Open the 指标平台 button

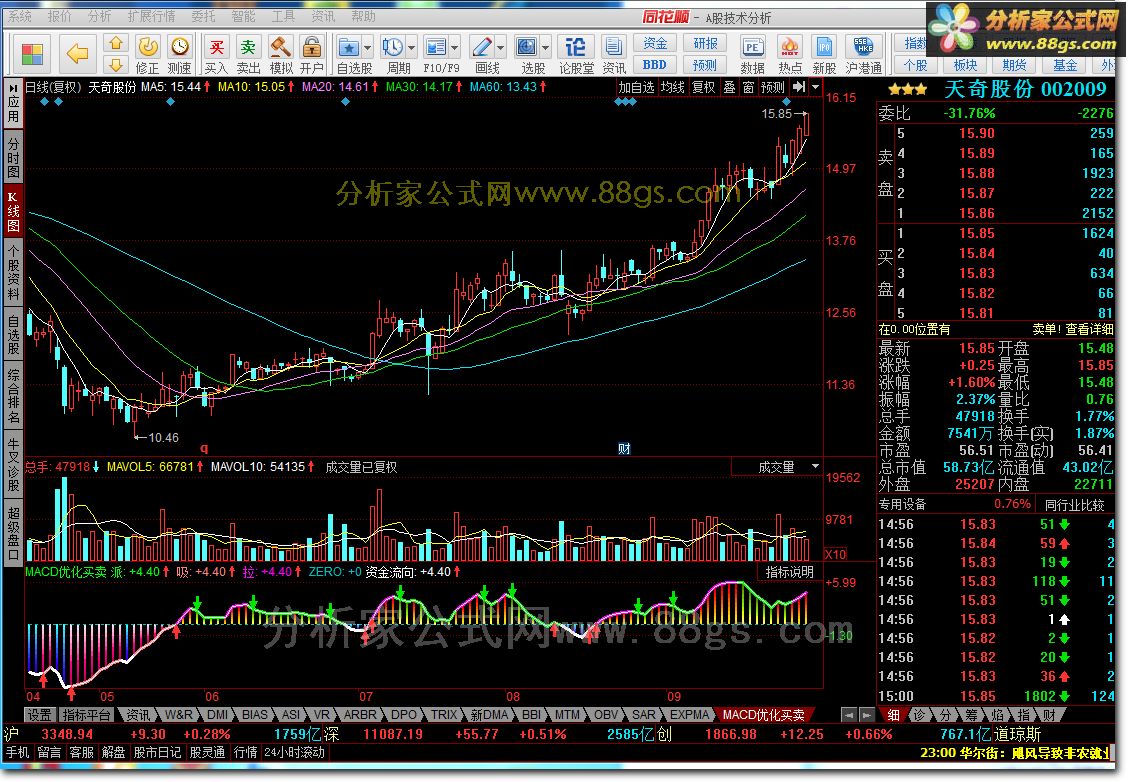tap(86, 714)
